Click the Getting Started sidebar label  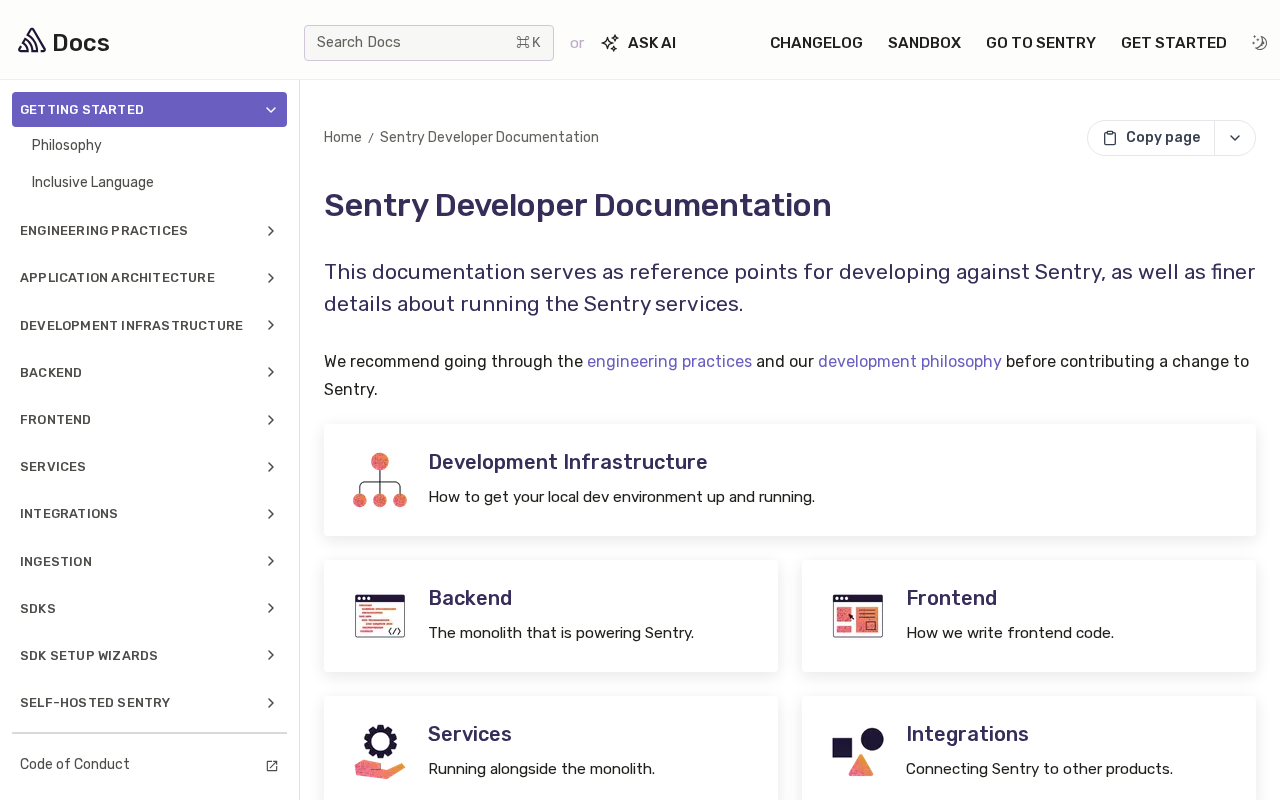82,110
